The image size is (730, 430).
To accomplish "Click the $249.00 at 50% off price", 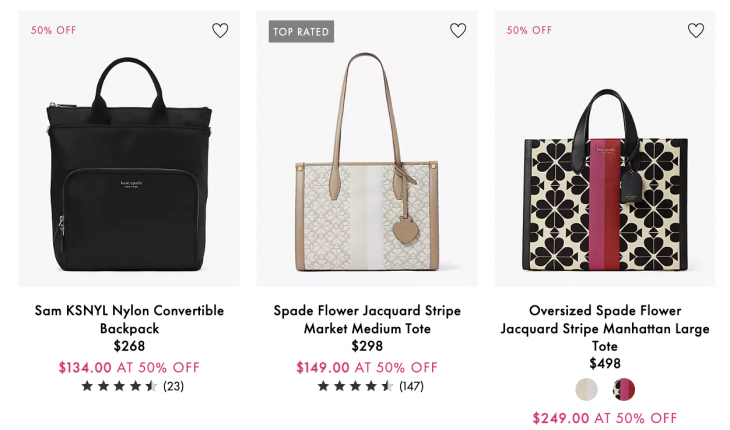I will click(x=605, y=418).
